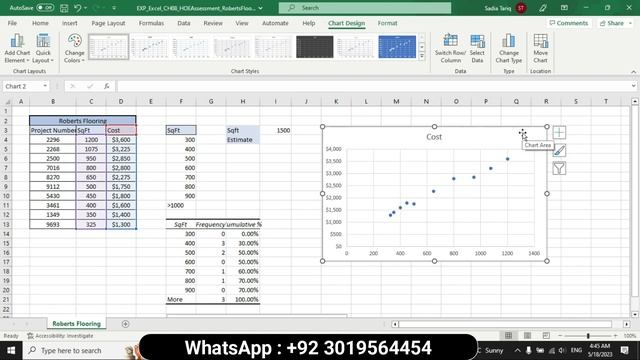Open Share button dropdown arrow
The image size is (640, 360).
[630, 23]
